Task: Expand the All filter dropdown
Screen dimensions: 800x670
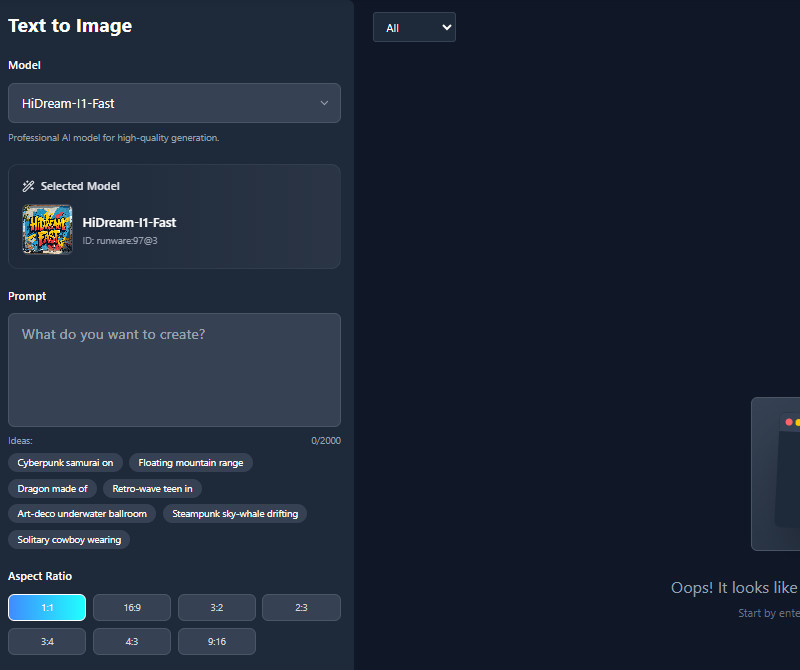Action: pos(414,28)
